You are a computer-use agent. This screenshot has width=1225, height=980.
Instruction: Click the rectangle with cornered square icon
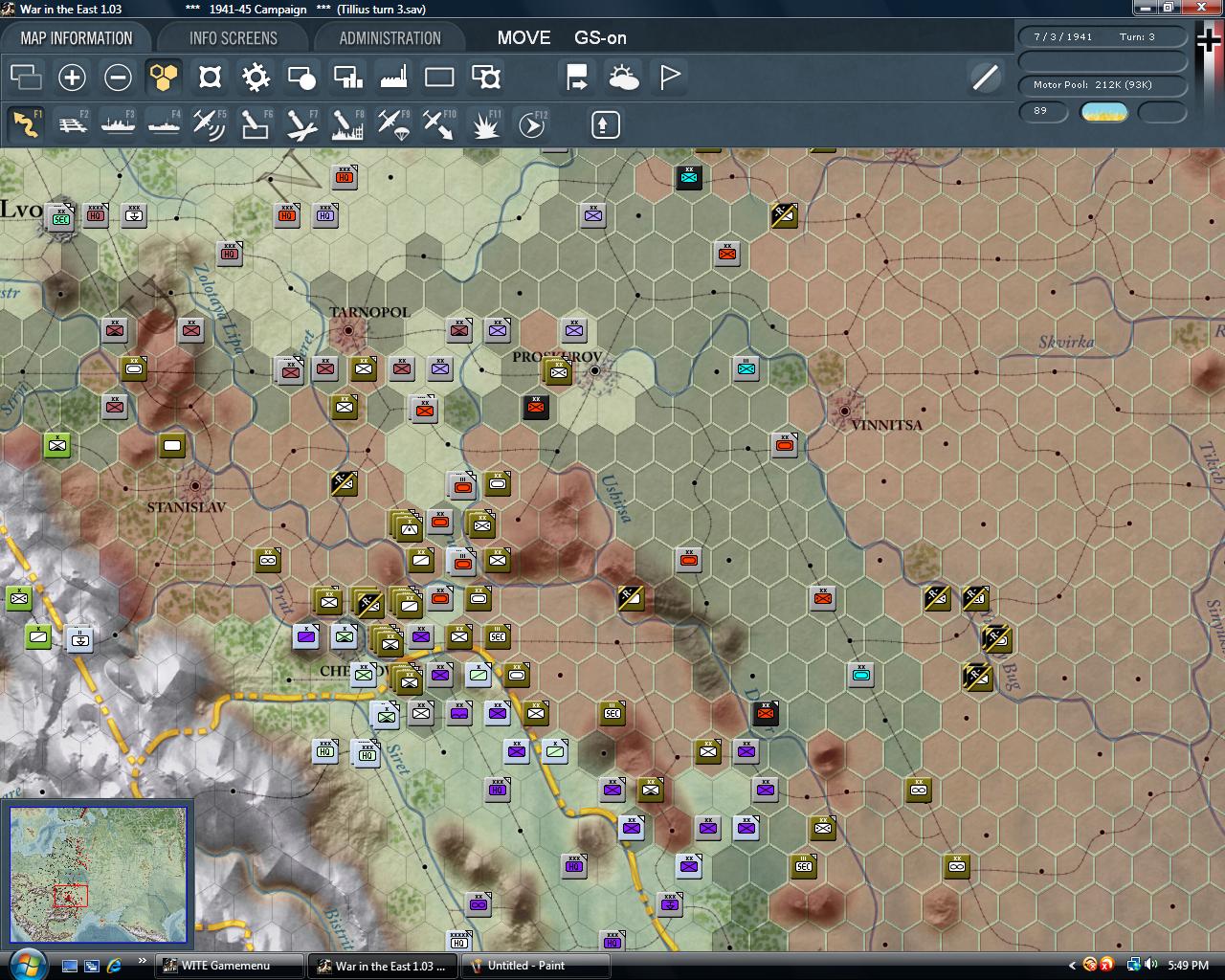tap(485, 77)
